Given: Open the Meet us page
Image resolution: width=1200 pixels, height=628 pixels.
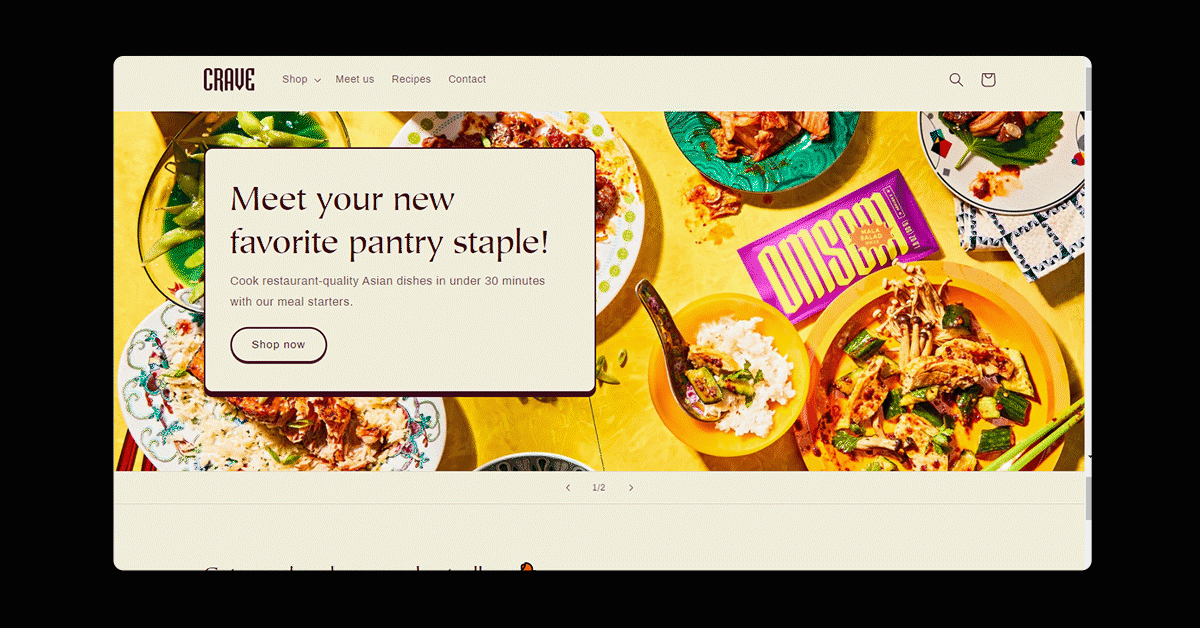Looking at the screenshot, I should click(355, 80).
